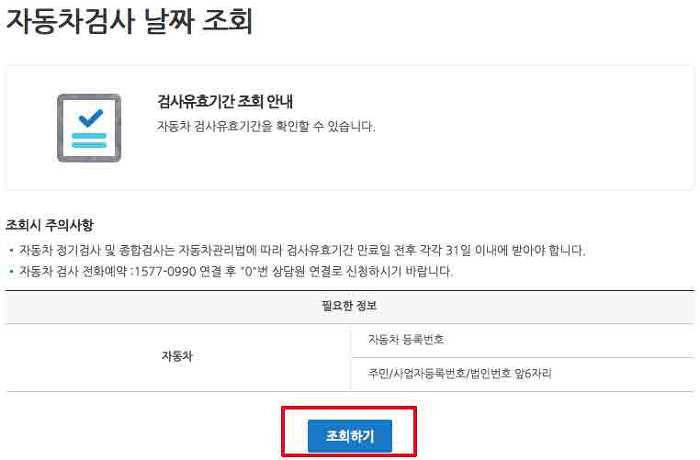700x460 pixels.
Task: Click the blue 조회하기 button
Action: tap(350, 435)
